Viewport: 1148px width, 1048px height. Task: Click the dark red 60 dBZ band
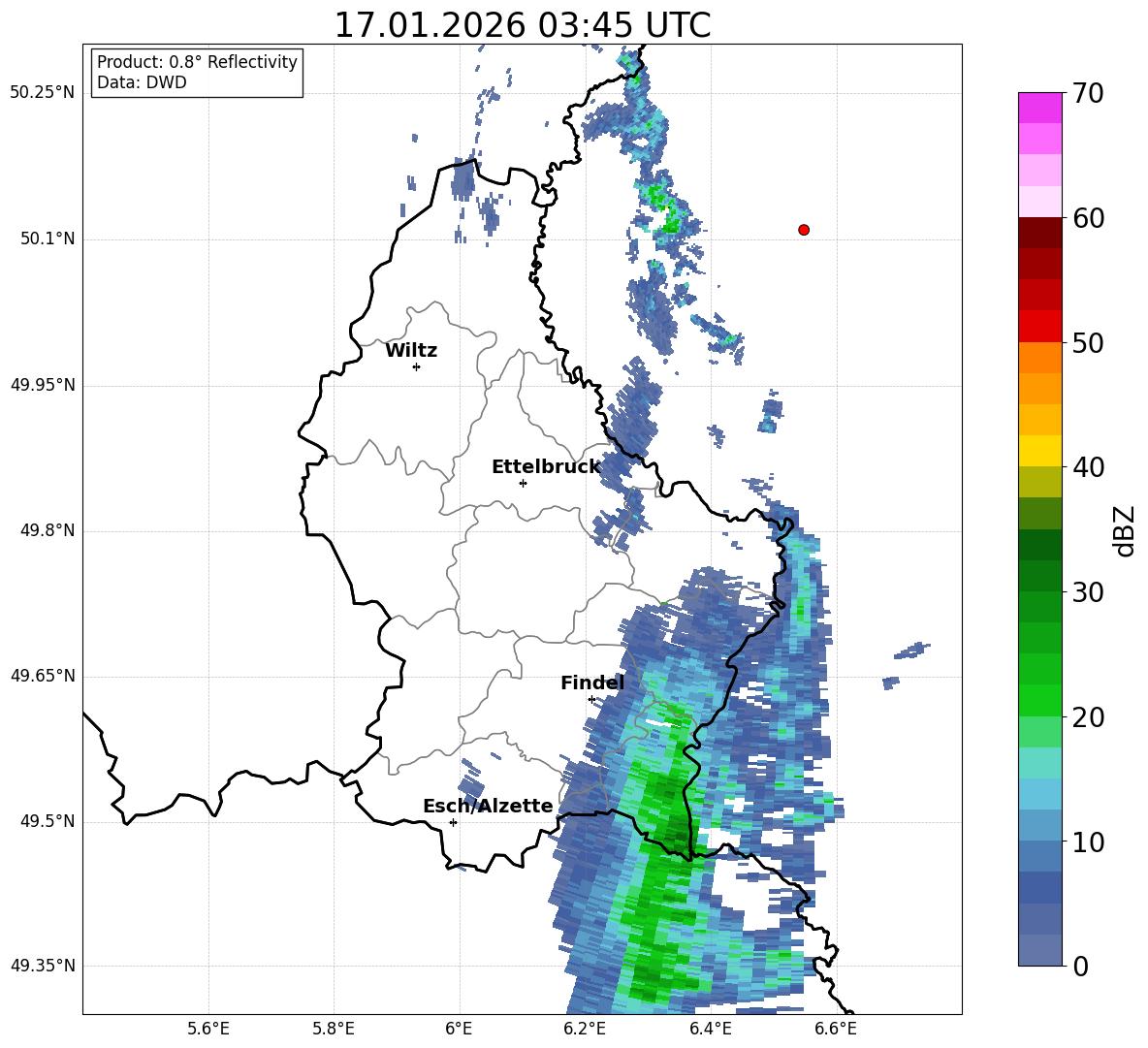(1039, 233)
